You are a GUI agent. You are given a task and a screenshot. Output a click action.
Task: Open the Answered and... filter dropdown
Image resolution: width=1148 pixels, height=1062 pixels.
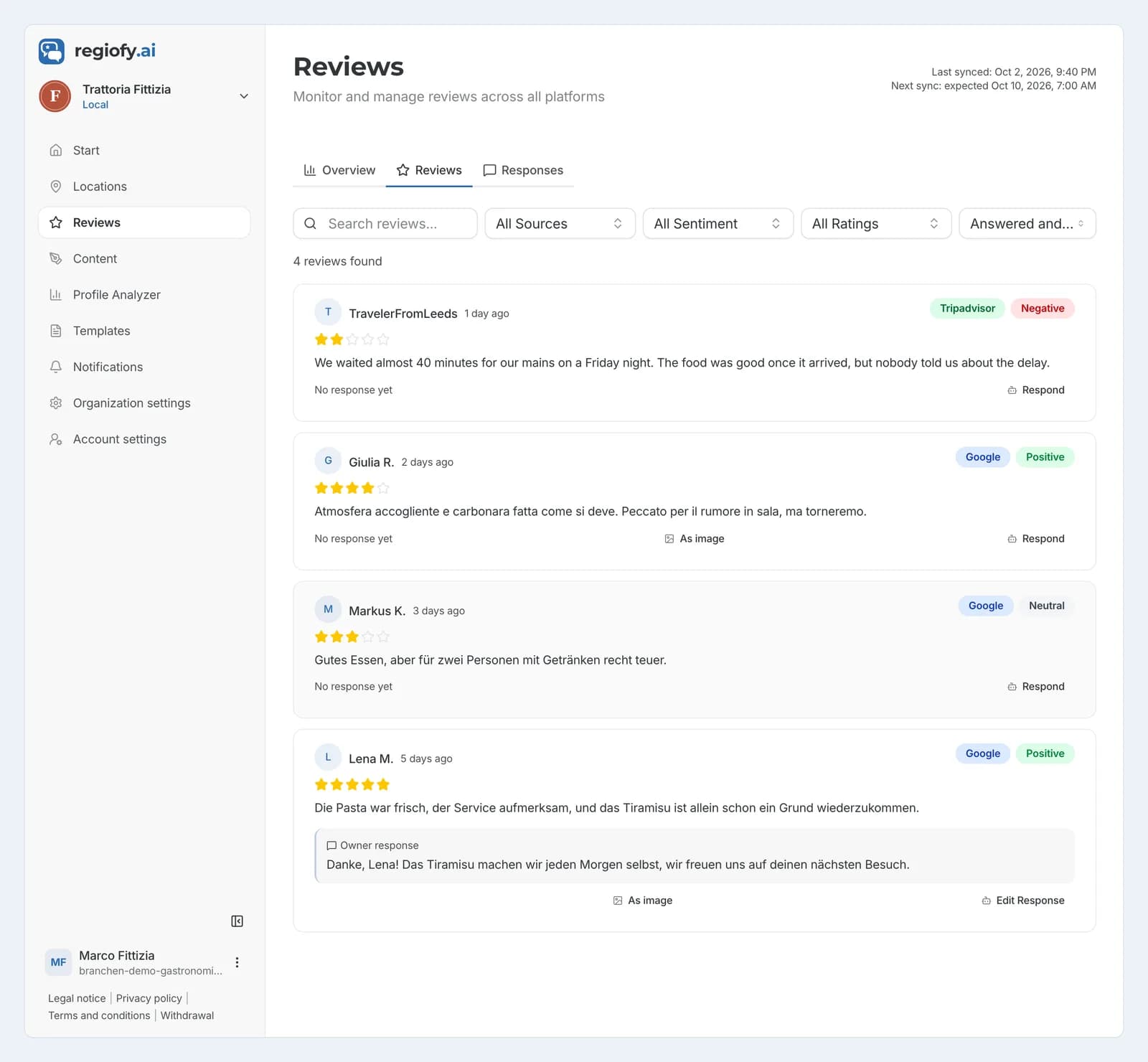tap(1027, 224)
